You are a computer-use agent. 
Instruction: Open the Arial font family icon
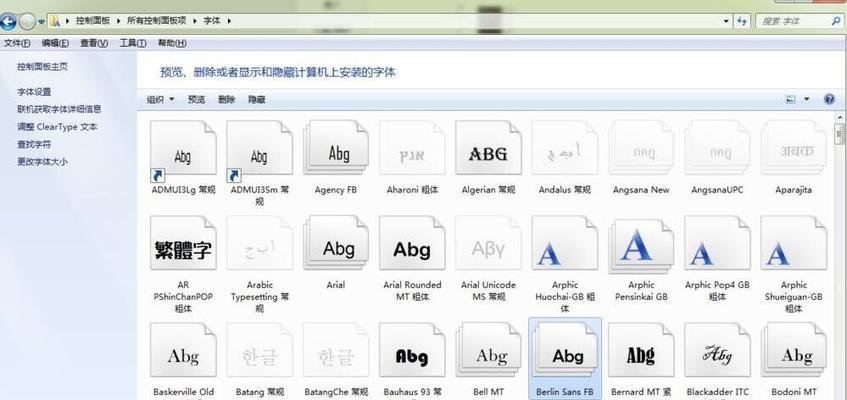336,250
